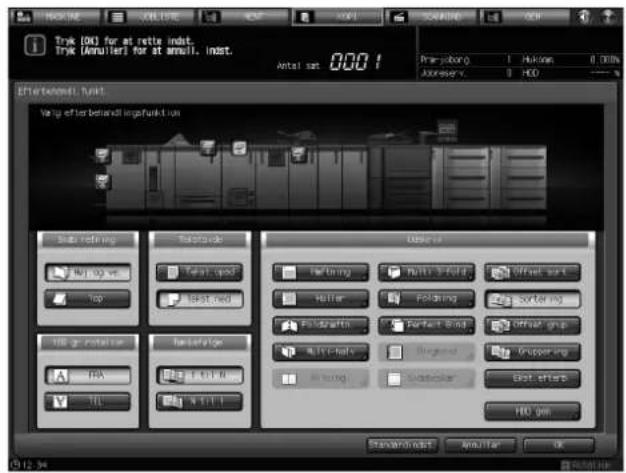The width and height of the screenshot is (626, 473).
Task: Open Huller punch settings
Action: 321,299
